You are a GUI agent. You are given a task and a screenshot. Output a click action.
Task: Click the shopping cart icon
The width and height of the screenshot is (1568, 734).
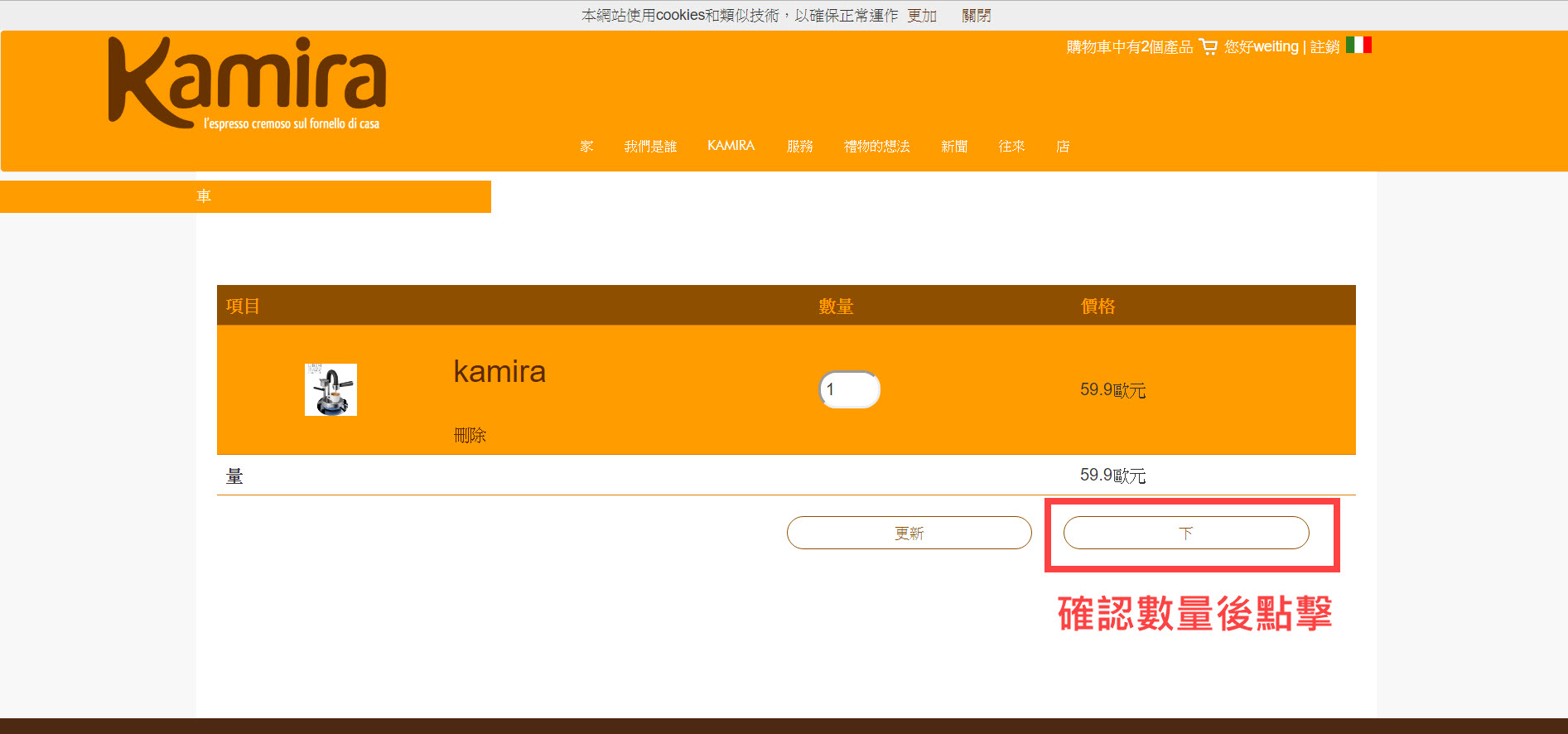1208,47
